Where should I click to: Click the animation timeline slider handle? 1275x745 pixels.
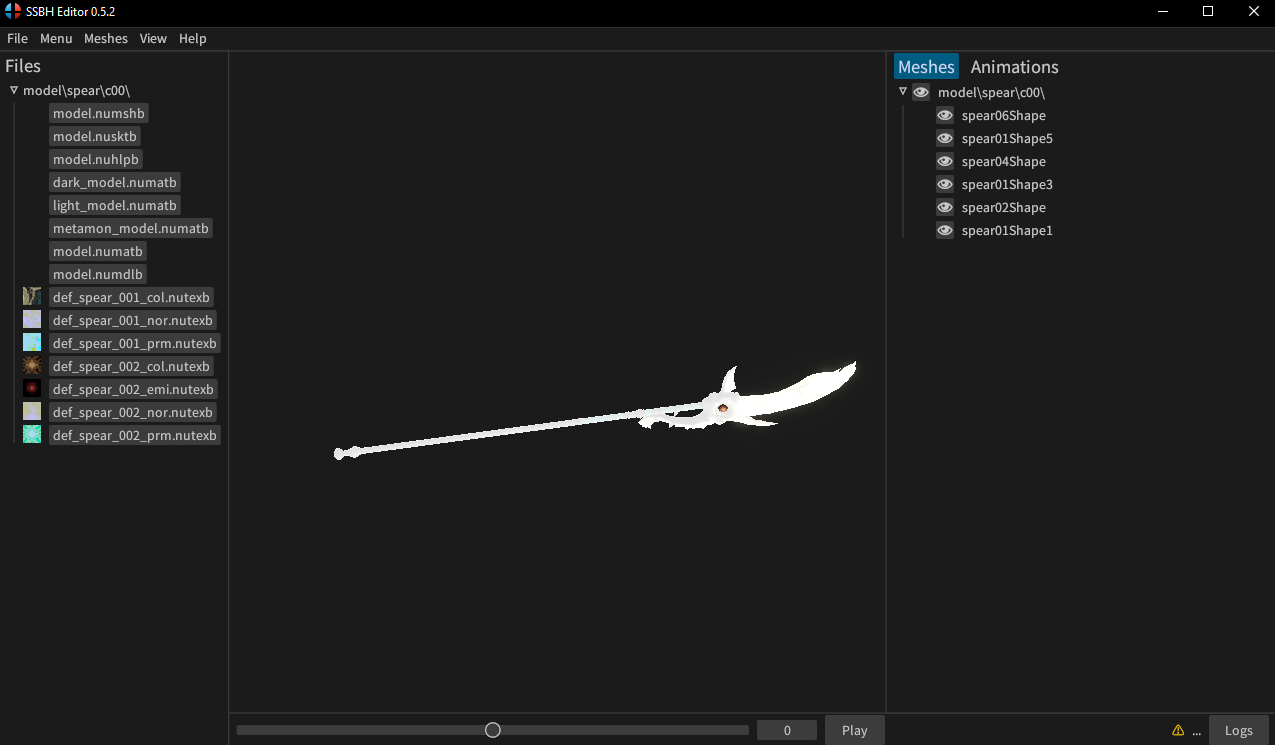pos(493,730)
